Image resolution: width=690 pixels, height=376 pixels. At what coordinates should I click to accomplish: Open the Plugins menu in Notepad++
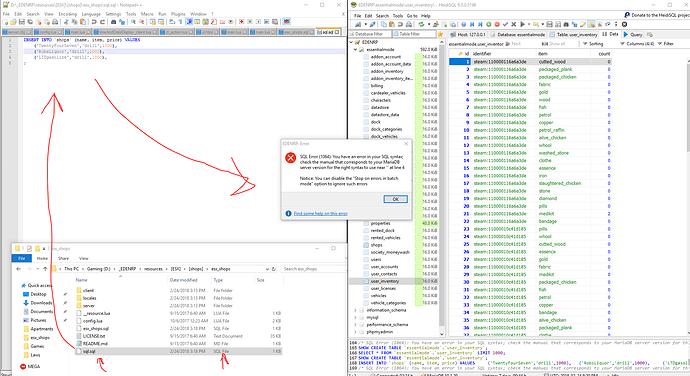coord(178,14)
